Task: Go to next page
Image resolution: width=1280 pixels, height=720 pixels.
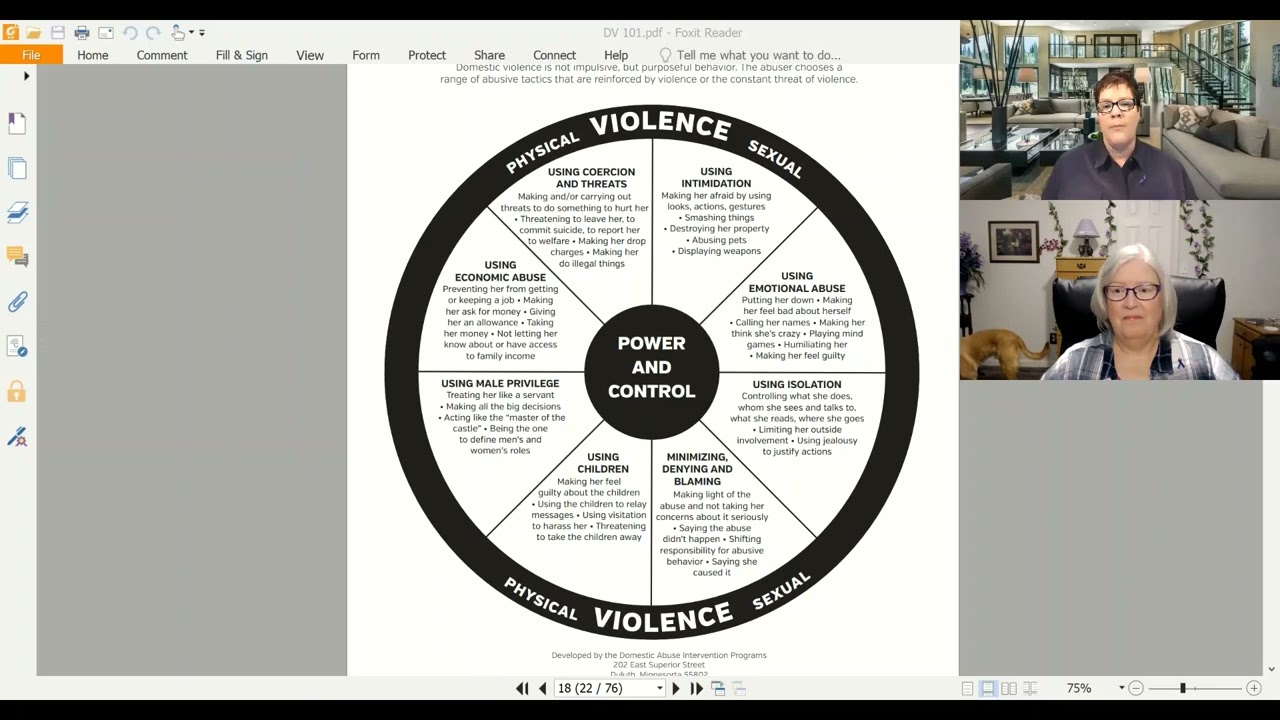Action: (676, 688)
